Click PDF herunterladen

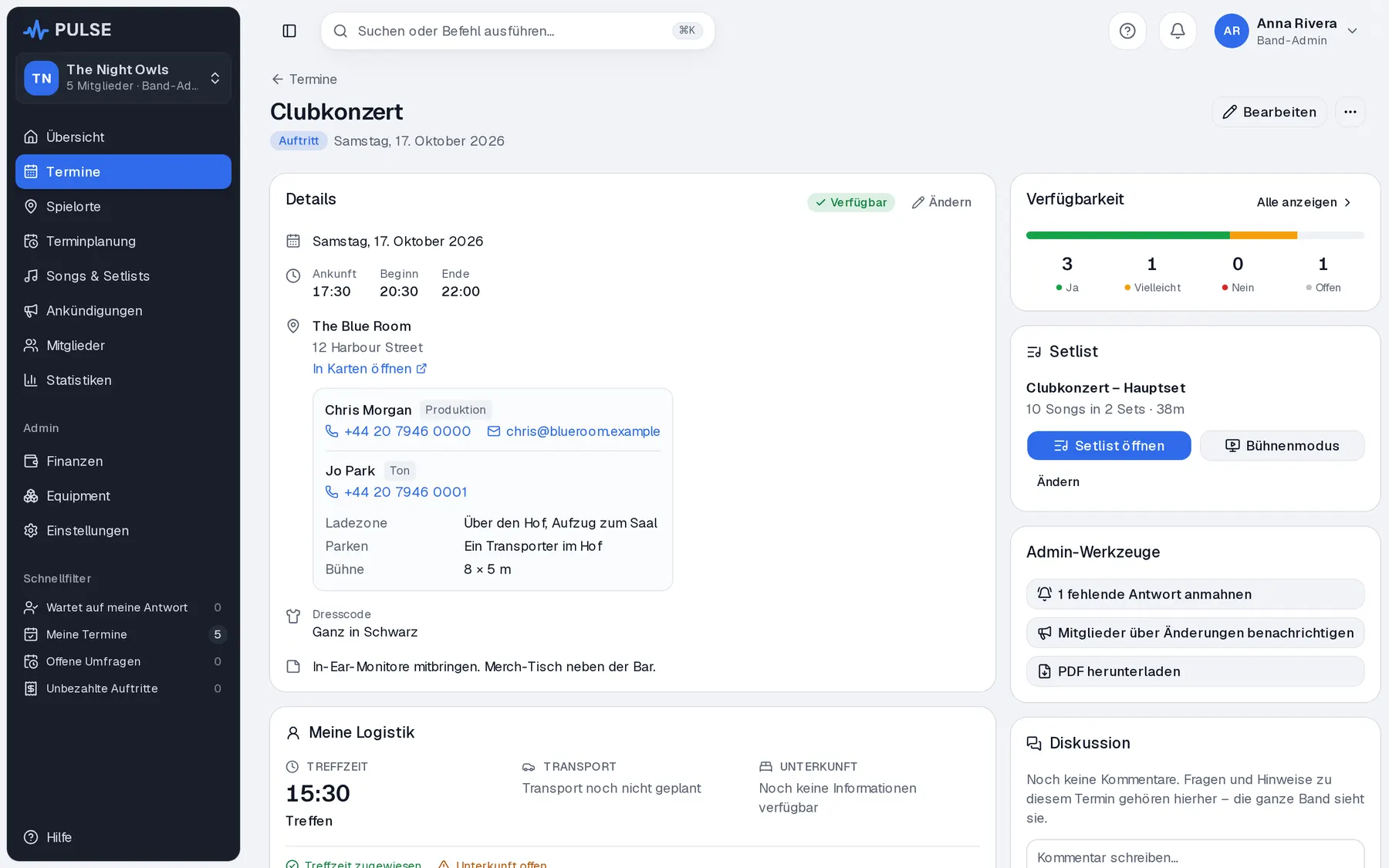[1195, 671]
